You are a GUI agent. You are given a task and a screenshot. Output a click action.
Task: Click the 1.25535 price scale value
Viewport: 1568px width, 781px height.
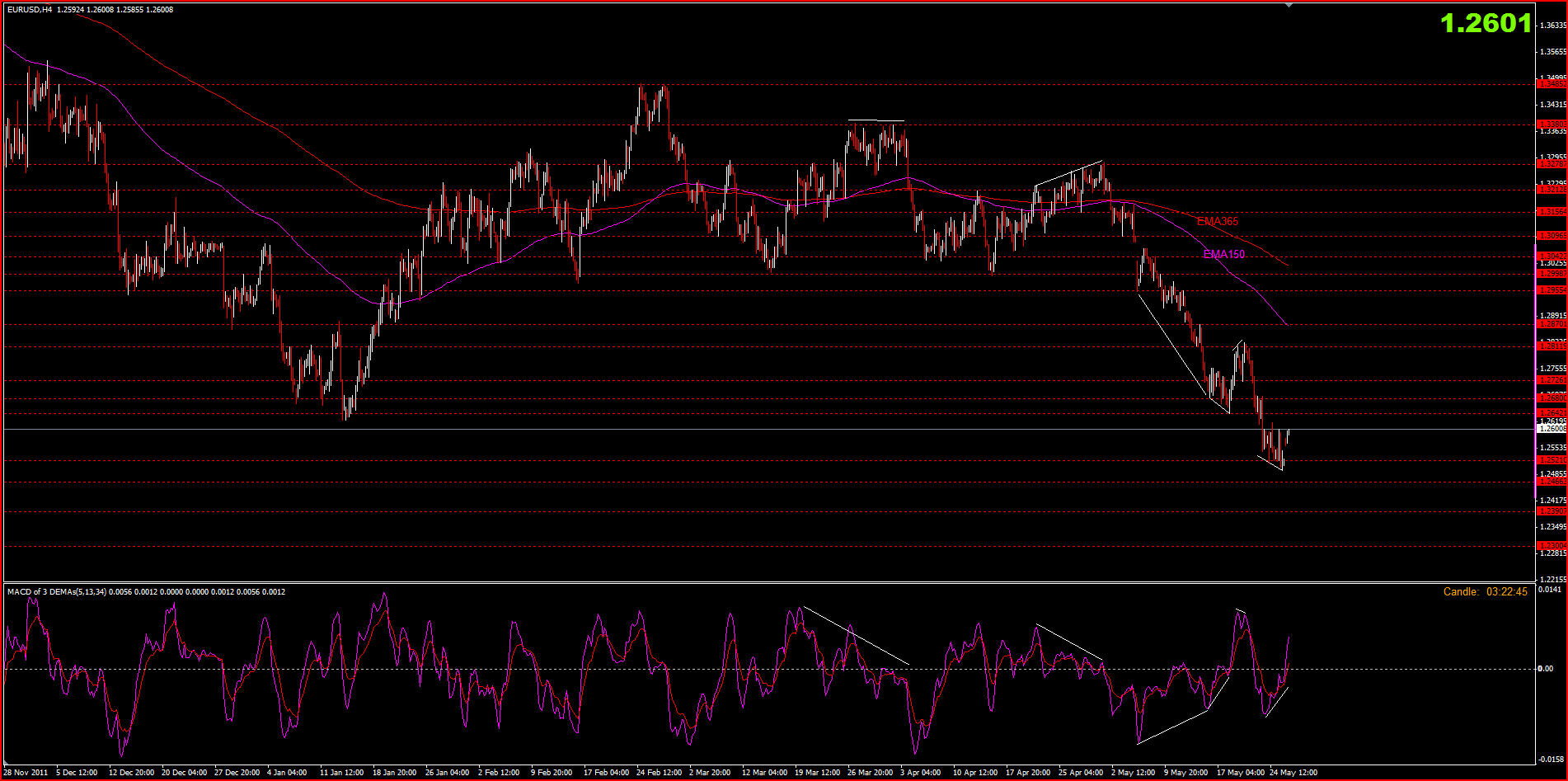pyautogui.click(x=1553, y=448)
